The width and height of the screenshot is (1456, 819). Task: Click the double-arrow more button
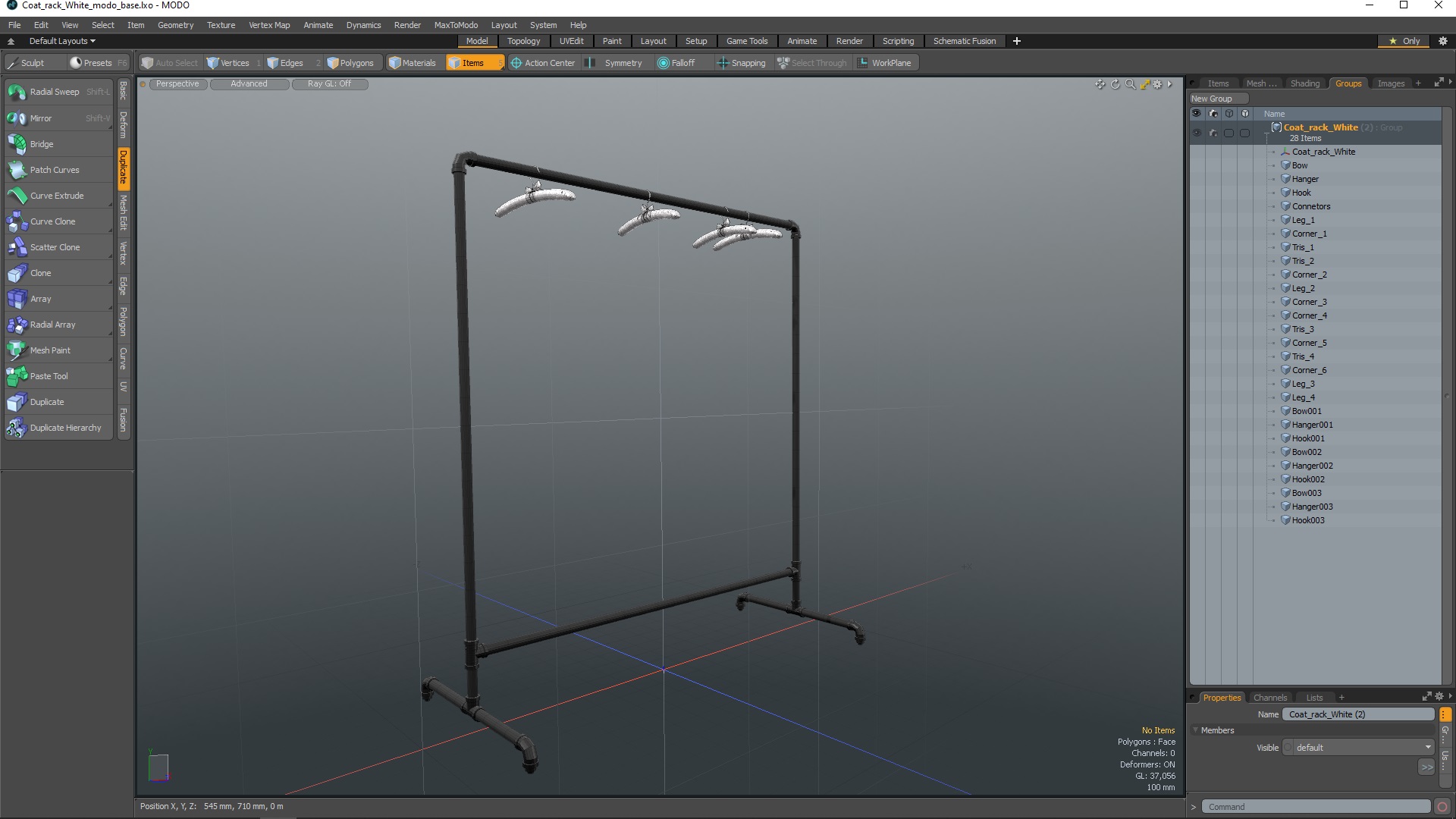point(1426,767)
